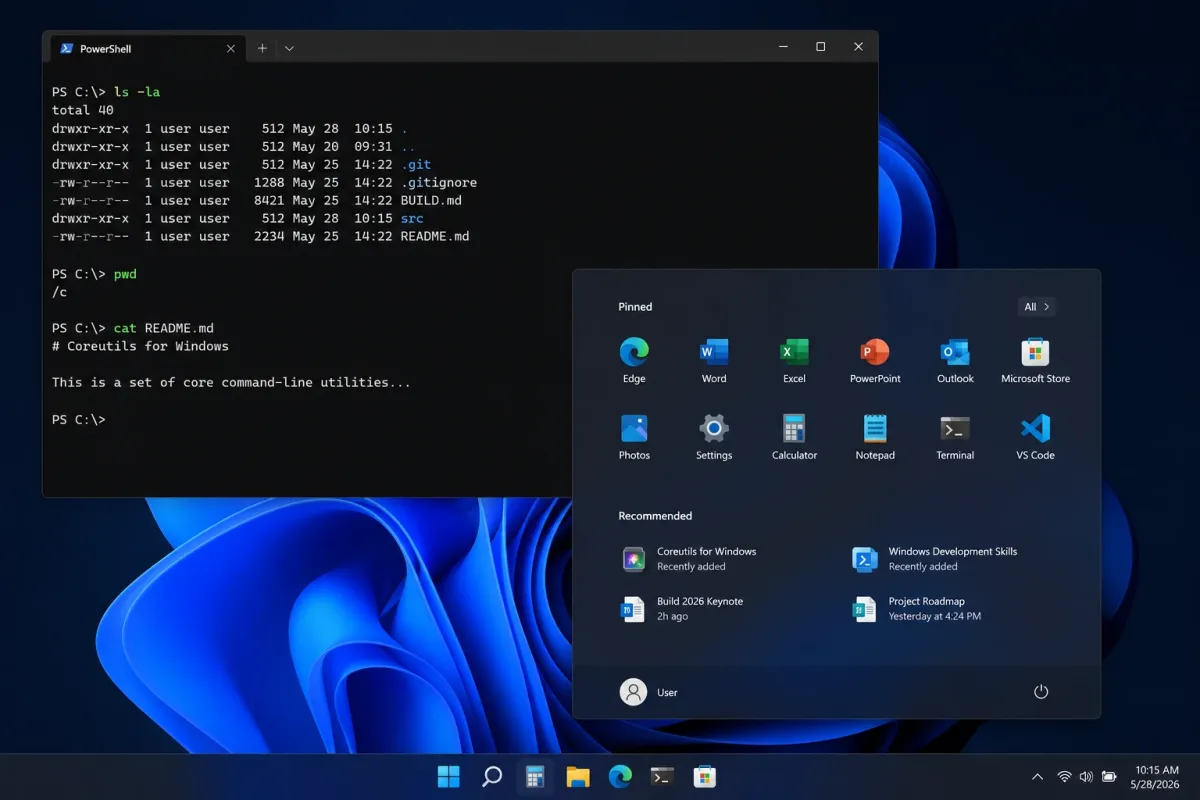Select the PowerShell tab

point(146,48)
